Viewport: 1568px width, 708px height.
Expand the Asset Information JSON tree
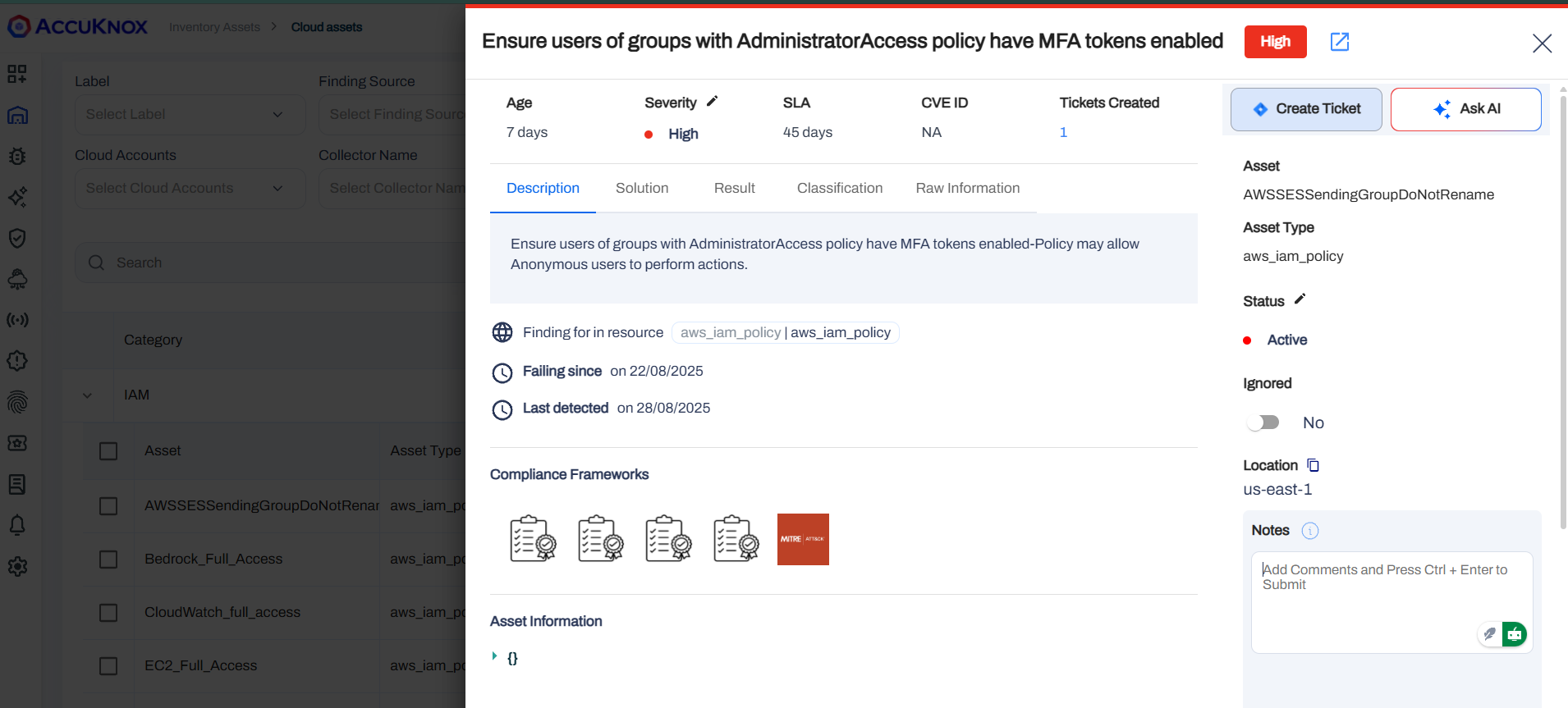(494, 656)
